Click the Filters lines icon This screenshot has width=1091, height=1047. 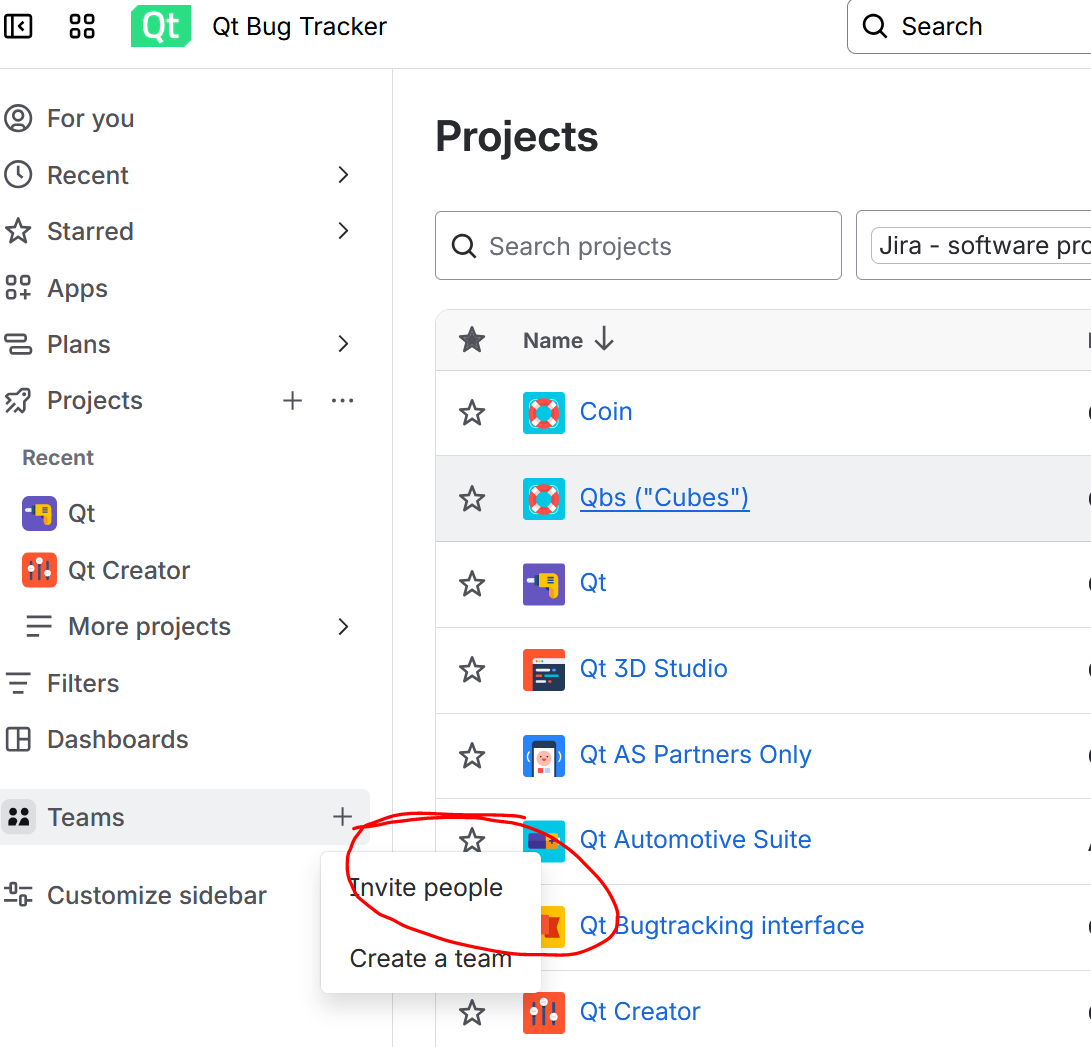(x=18, y=683)
